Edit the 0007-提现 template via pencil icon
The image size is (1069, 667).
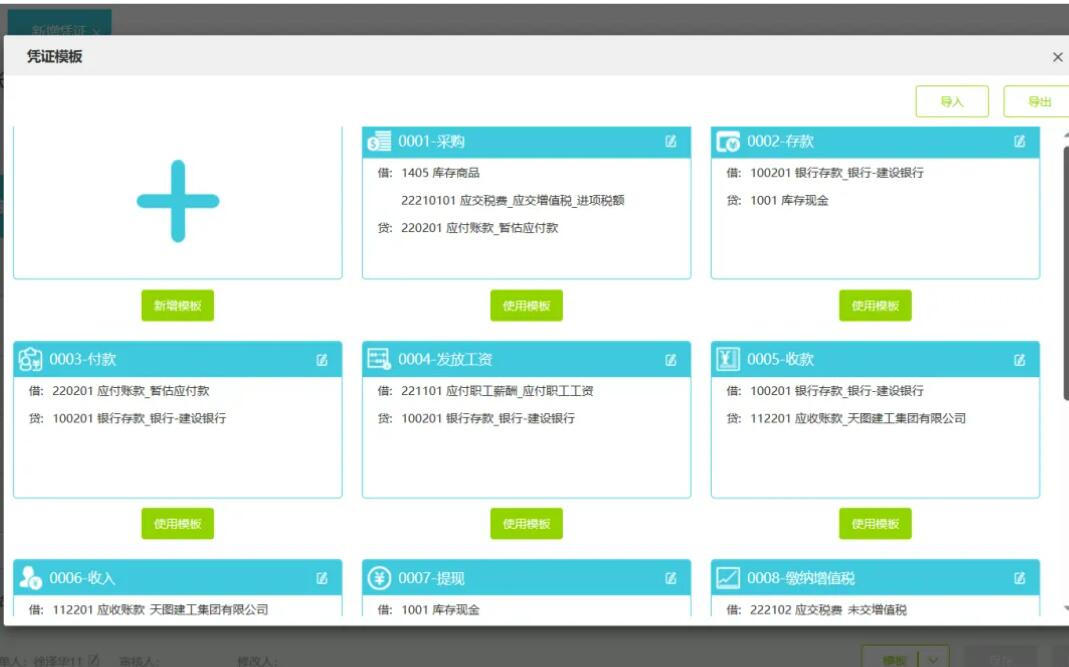(x=671, y=578)
